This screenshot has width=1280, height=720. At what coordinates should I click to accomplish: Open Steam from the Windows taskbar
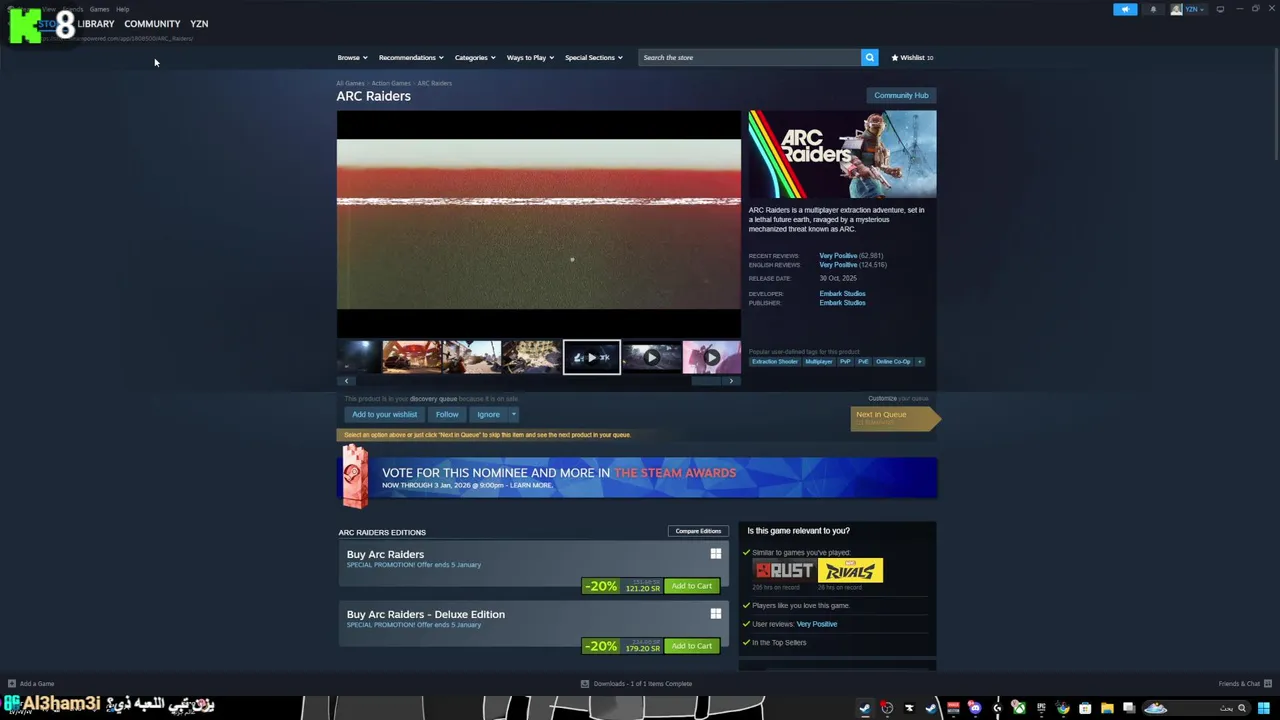pos(865,708)
